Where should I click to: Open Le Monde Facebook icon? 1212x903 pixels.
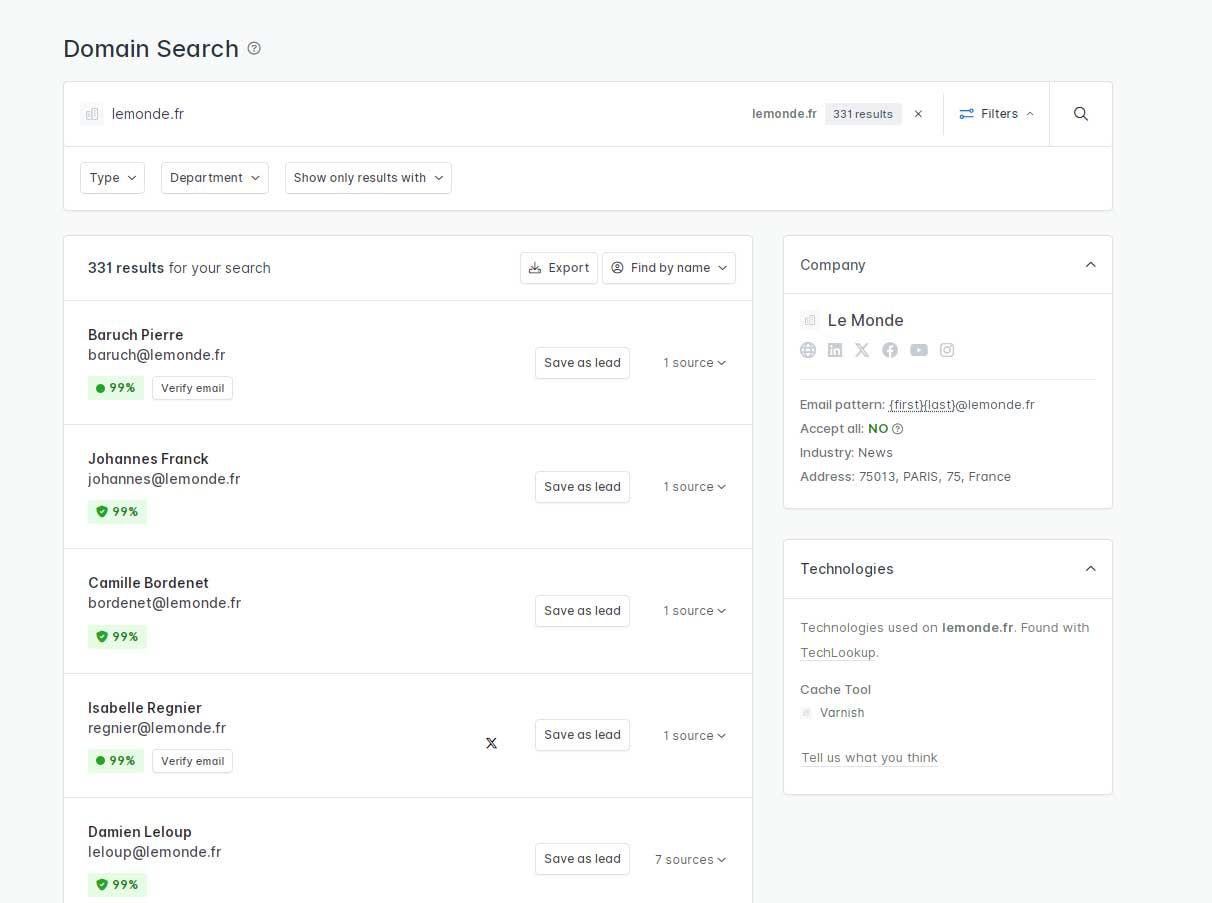tap(890, 350)
